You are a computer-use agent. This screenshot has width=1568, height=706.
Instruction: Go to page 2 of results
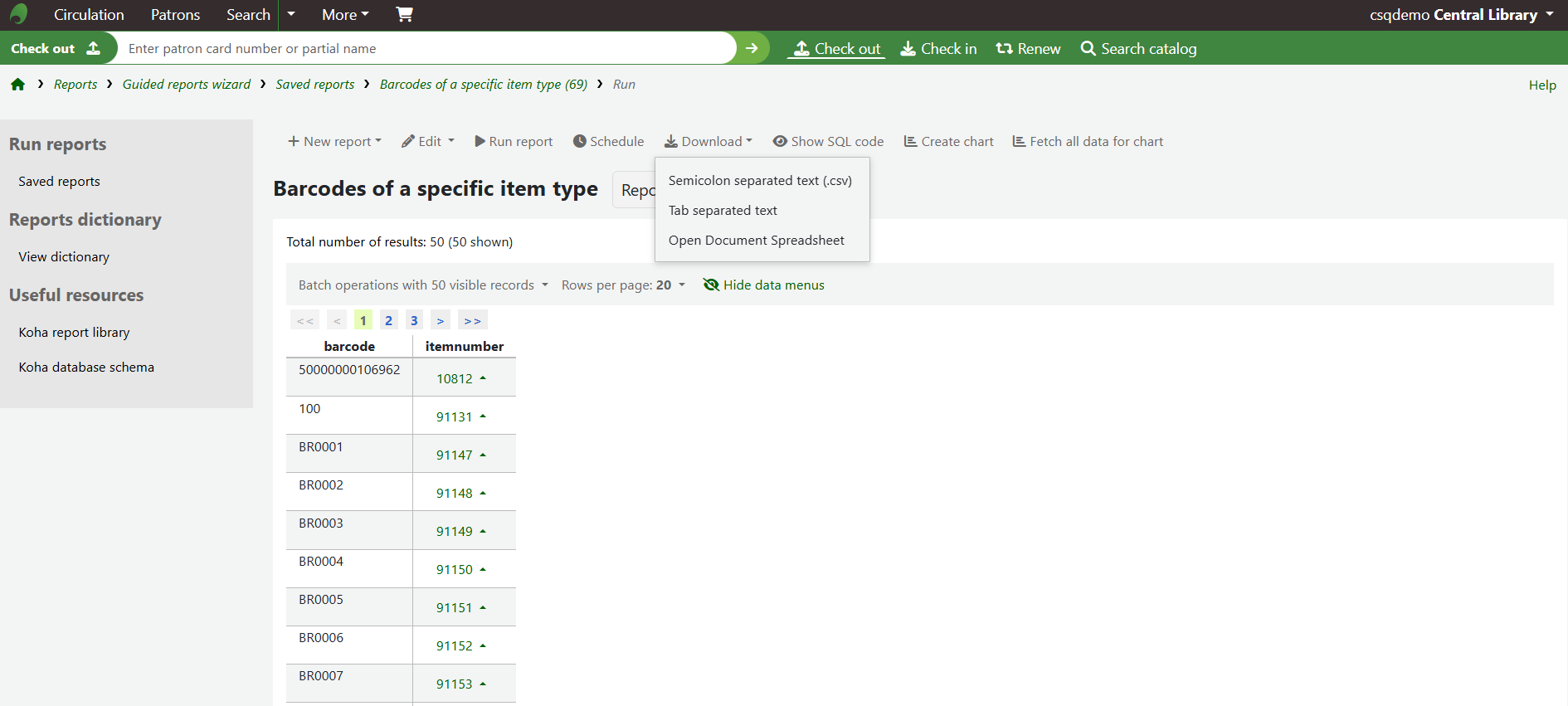tap(388, 320)
